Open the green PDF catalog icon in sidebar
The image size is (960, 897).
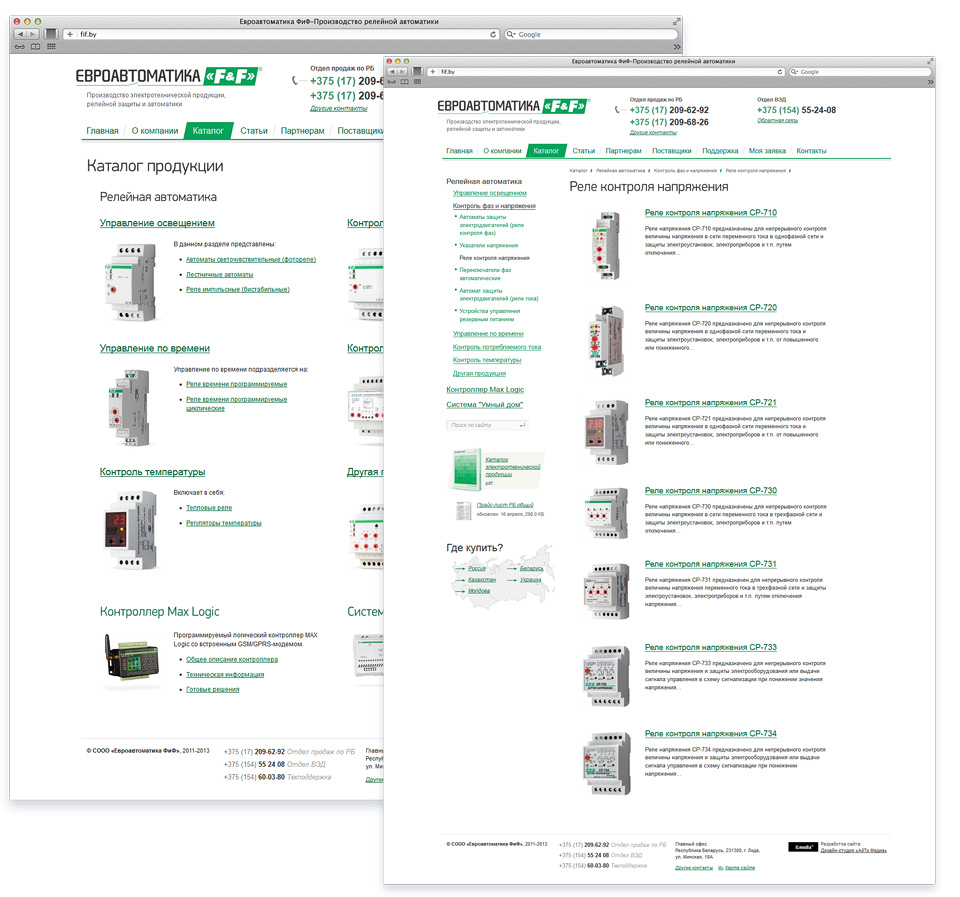click(x=467, y=470)
